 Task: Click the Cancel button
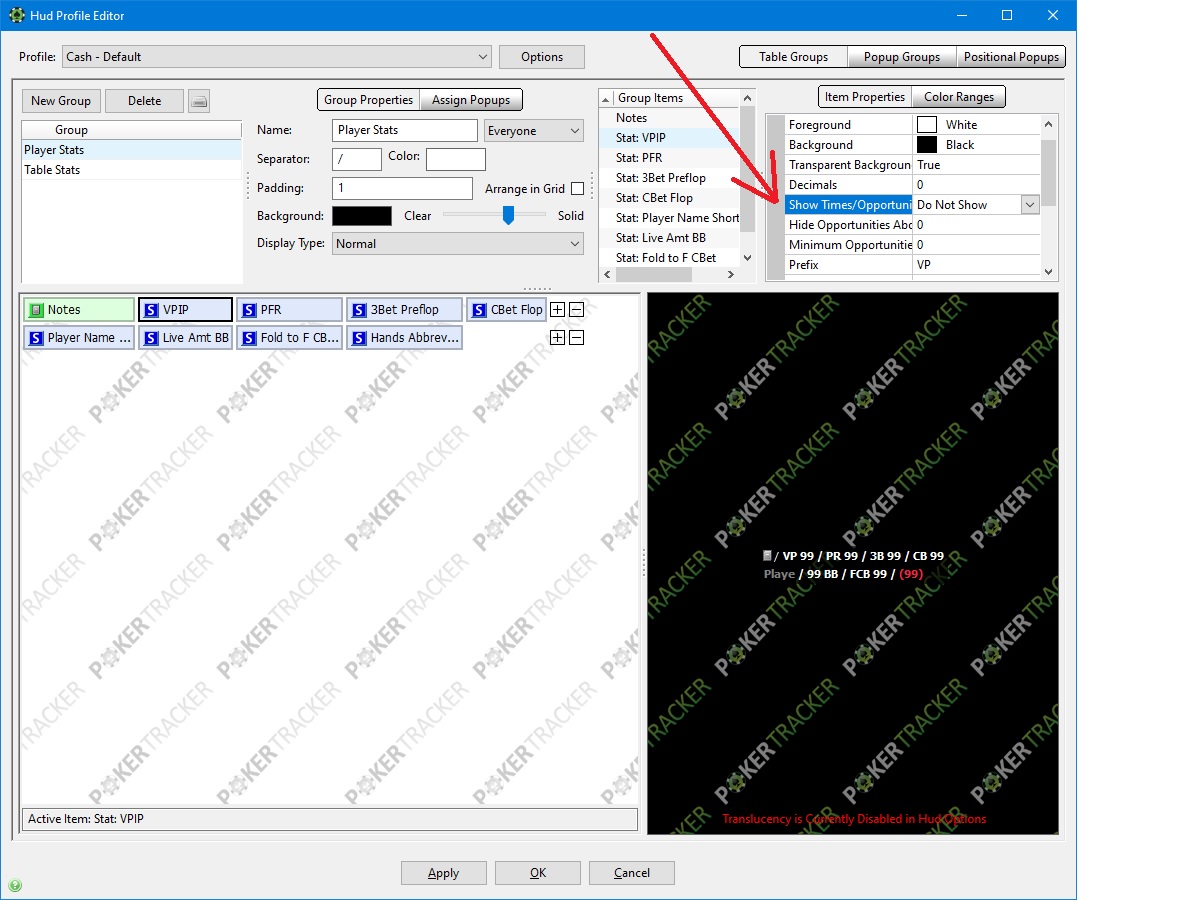tap(632, 873)
